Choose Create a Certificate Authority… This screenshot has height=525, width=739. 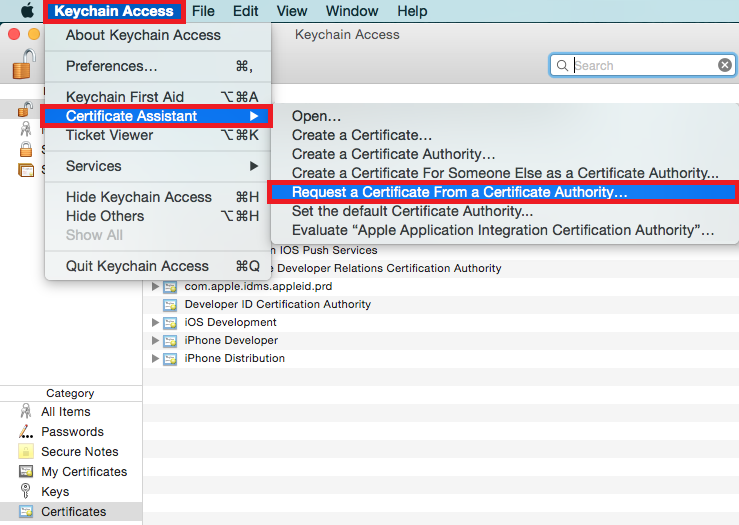tap(504, 154)
